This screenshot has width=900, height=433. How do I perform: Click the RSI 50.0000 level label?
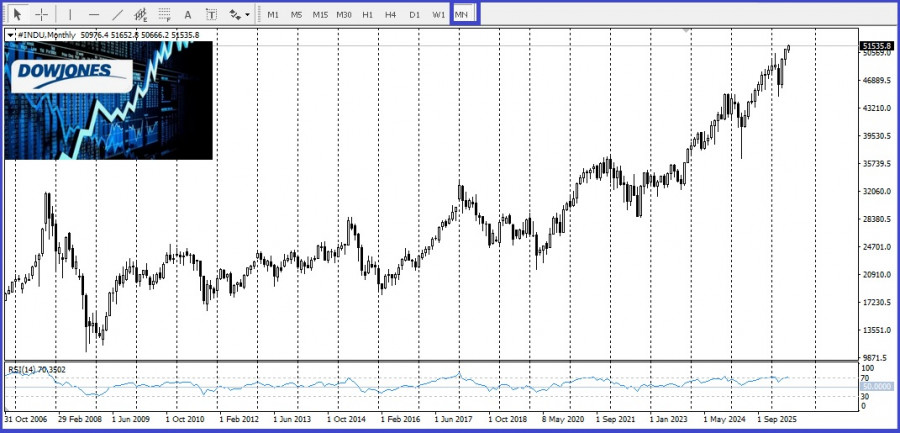pos(877,387)
